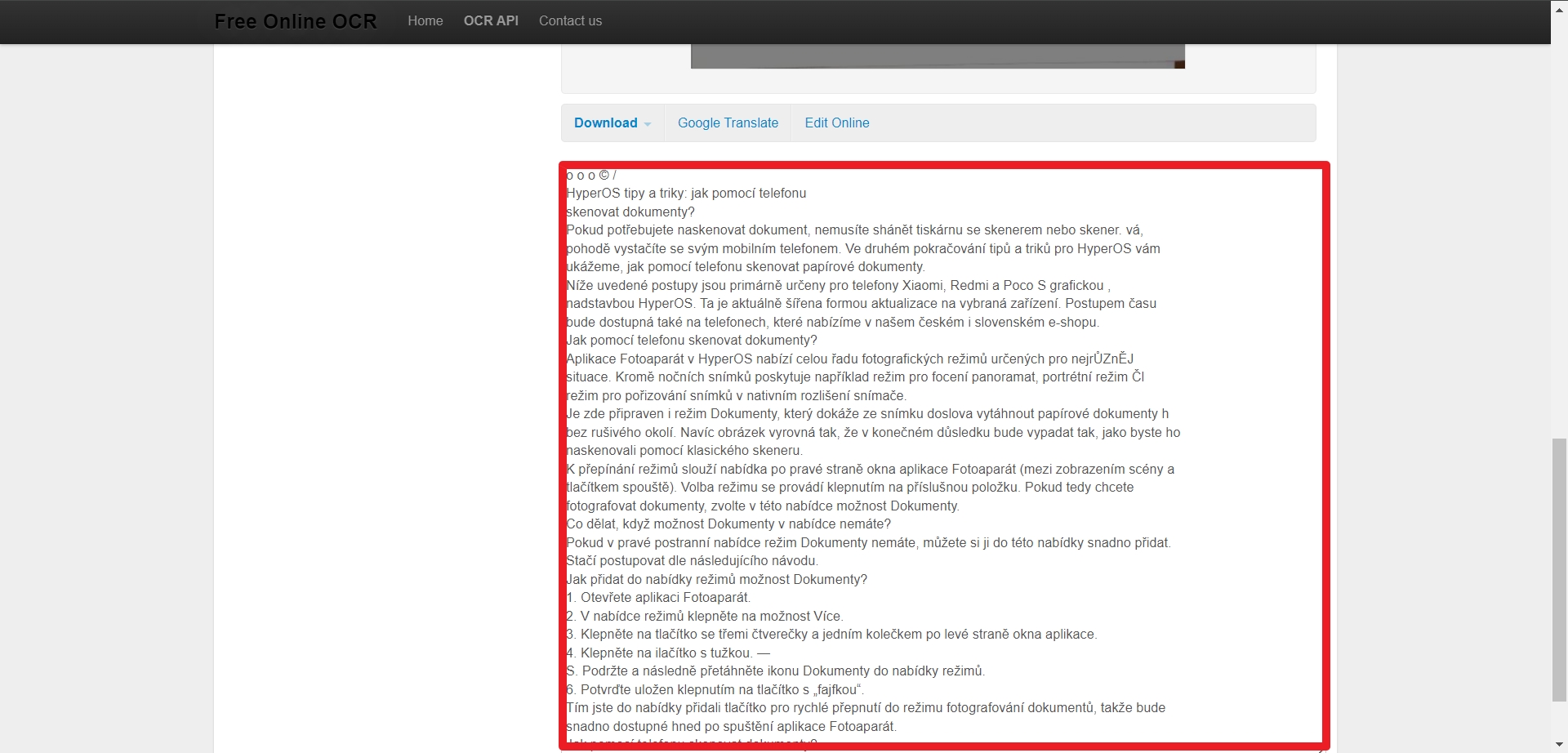Click the line "Jak přidat do nabídky režimů"
The height and width of the screenshot is (753, 1568).
click(x=716, y=580)
